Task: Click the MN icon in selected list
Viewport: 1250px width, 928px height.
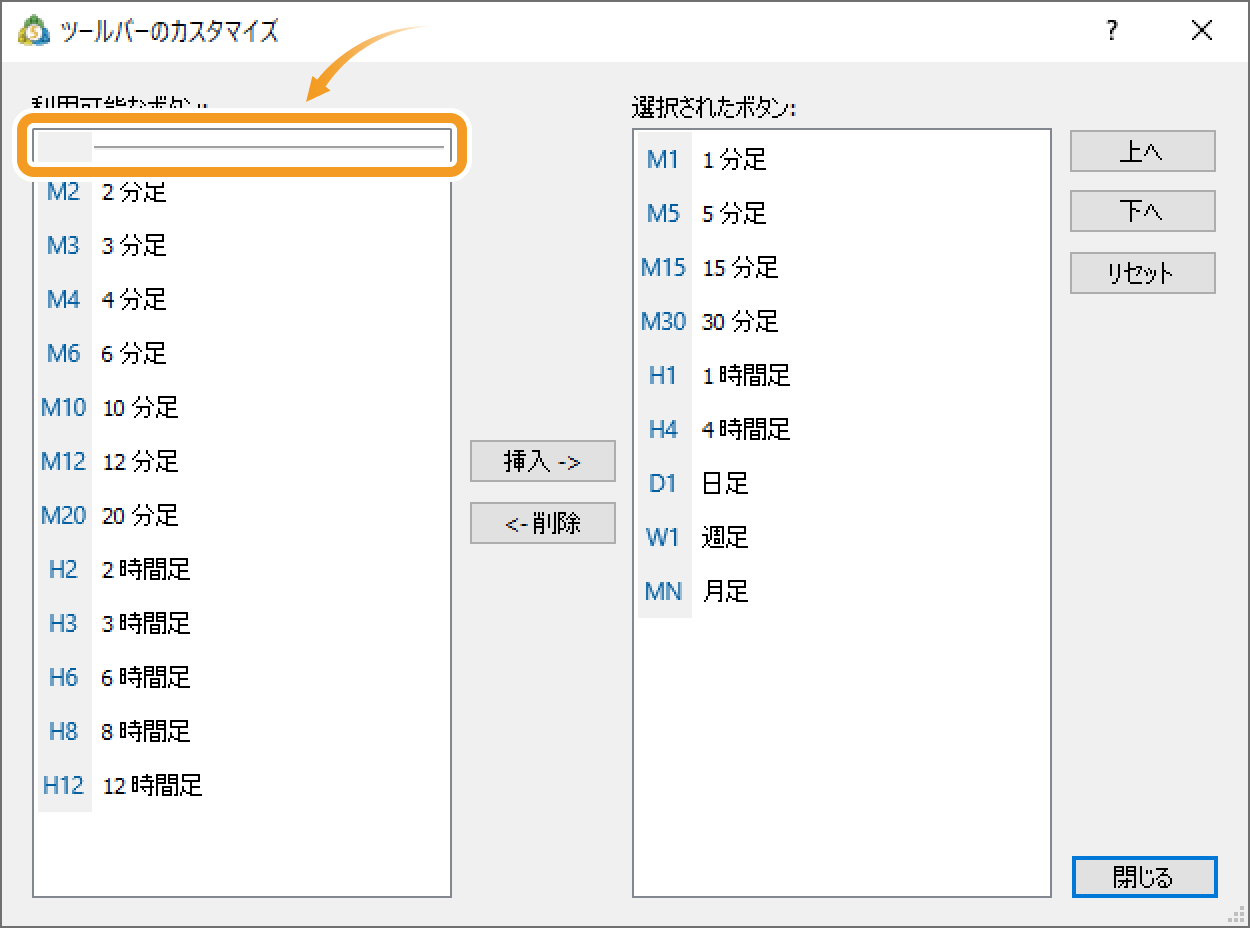Action: tap(663, 591)
